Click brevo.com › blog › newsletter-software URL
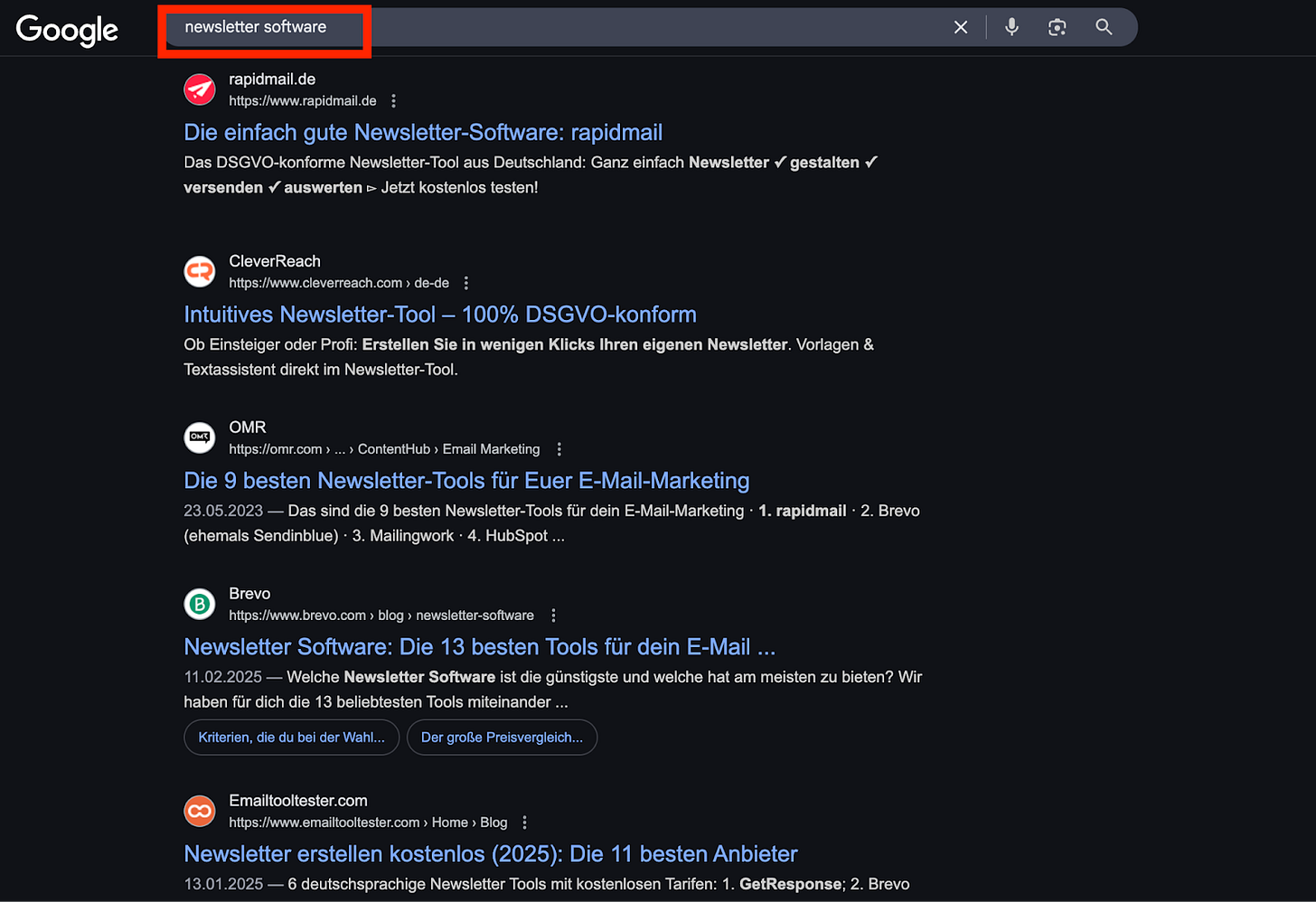Viewport: 1316px width, 902px height. point(381,615)
